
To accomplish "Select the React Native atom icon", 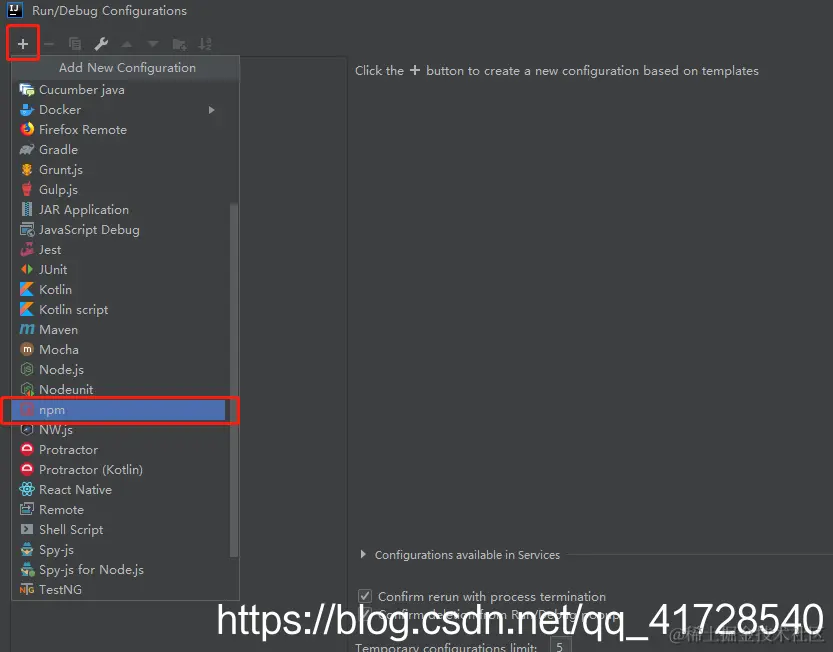I will click(x=27, y=489).
